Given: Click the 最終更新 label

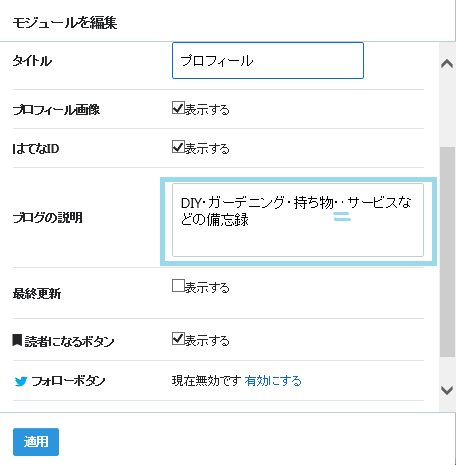Looking at the screenshot, I should (37, 293).
